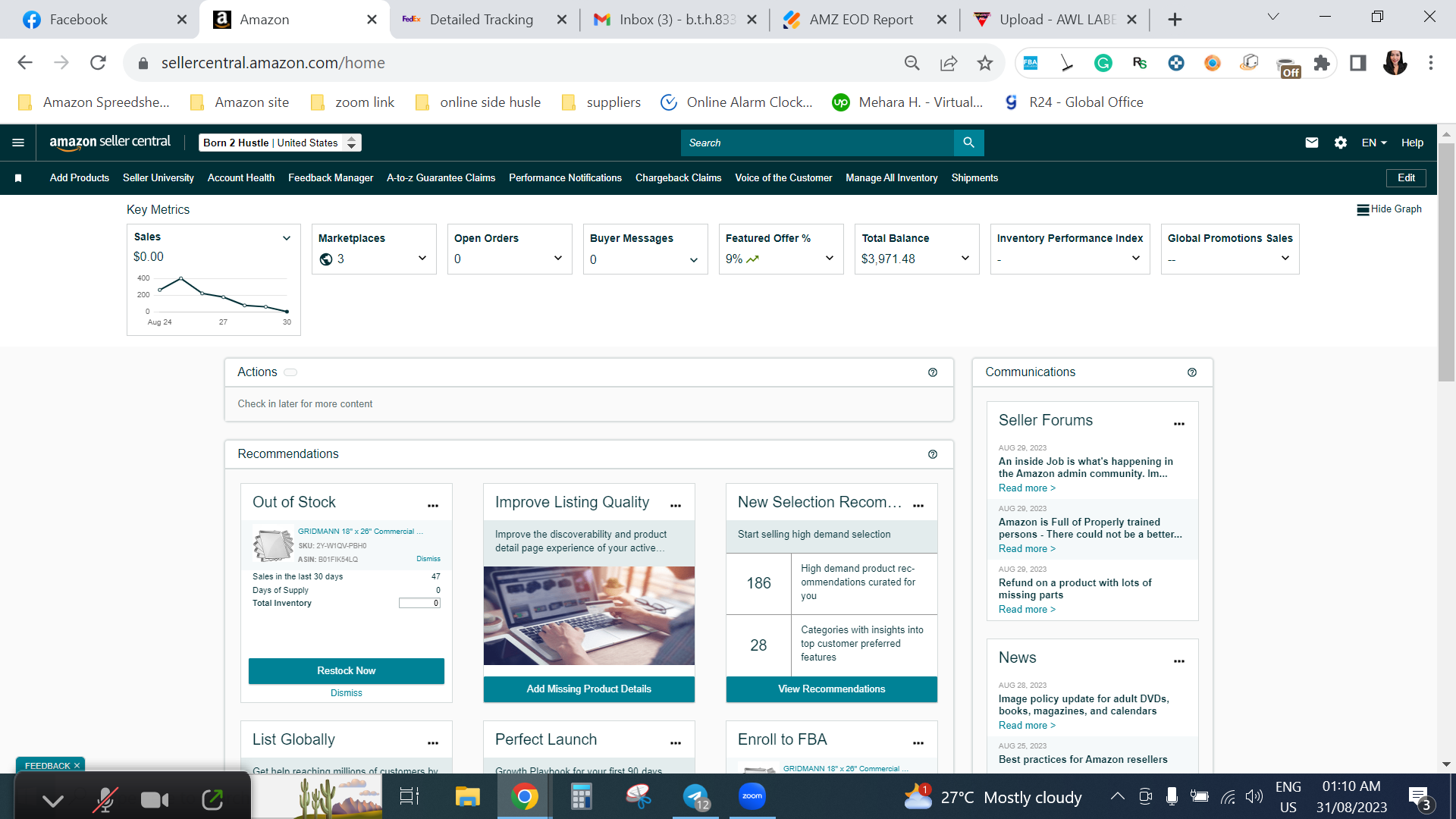1456x819 pixels.
Task: Open the Born 2 Hustle account switcher
Action: (x=280, y=143)
